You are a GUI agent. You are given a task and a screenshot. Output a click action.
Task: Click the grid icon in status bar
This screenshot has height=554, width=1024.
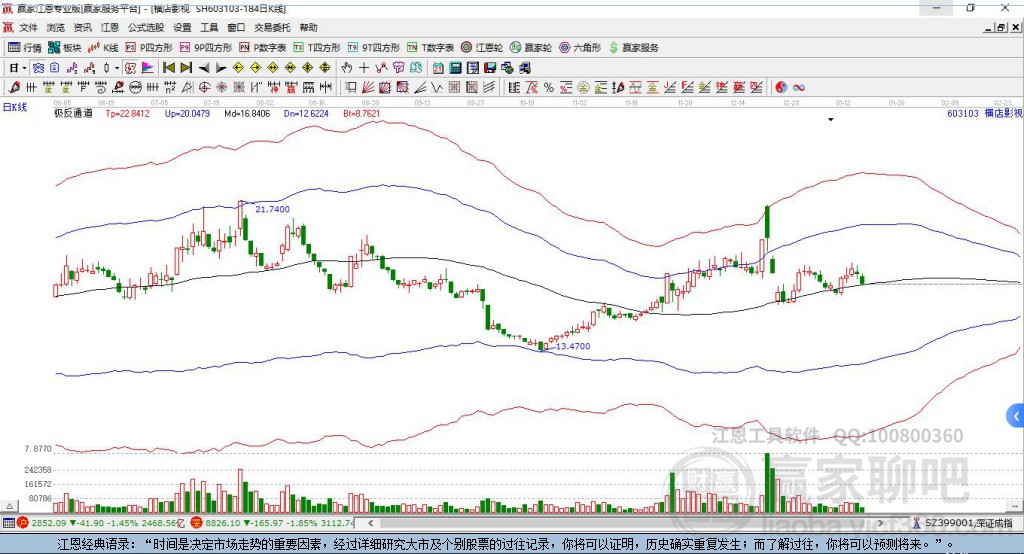(x=8, y=523)
